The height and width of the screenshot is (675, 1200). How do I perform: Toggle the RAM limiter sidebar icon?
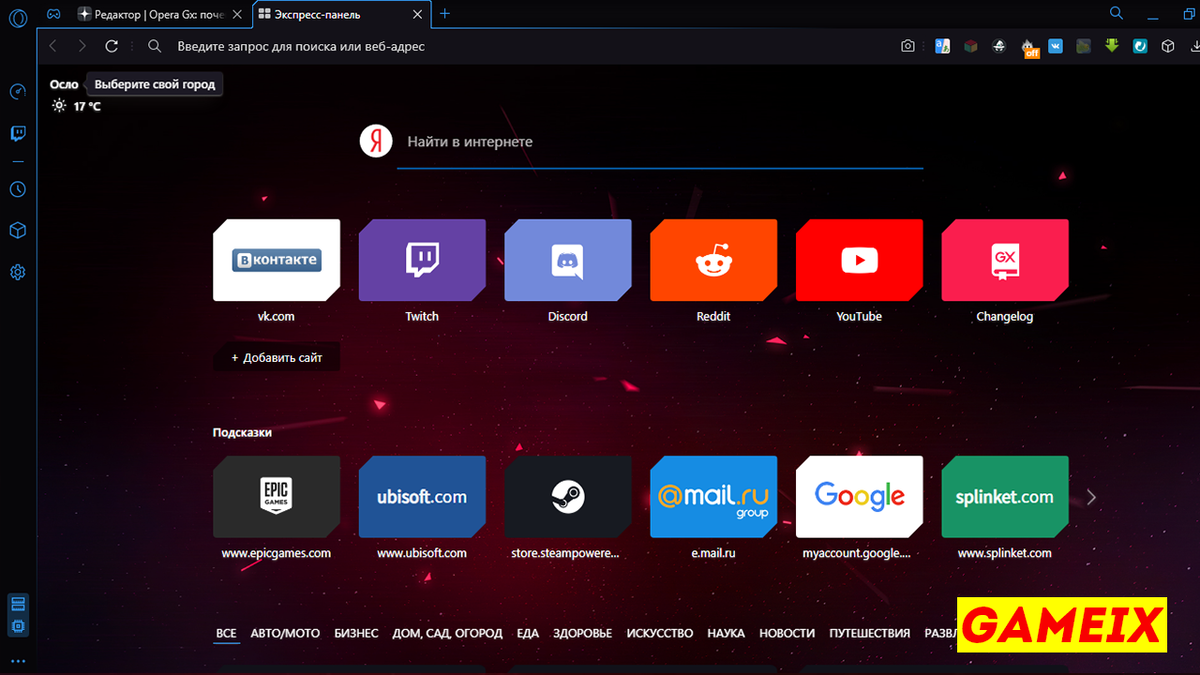click(17, 604)
